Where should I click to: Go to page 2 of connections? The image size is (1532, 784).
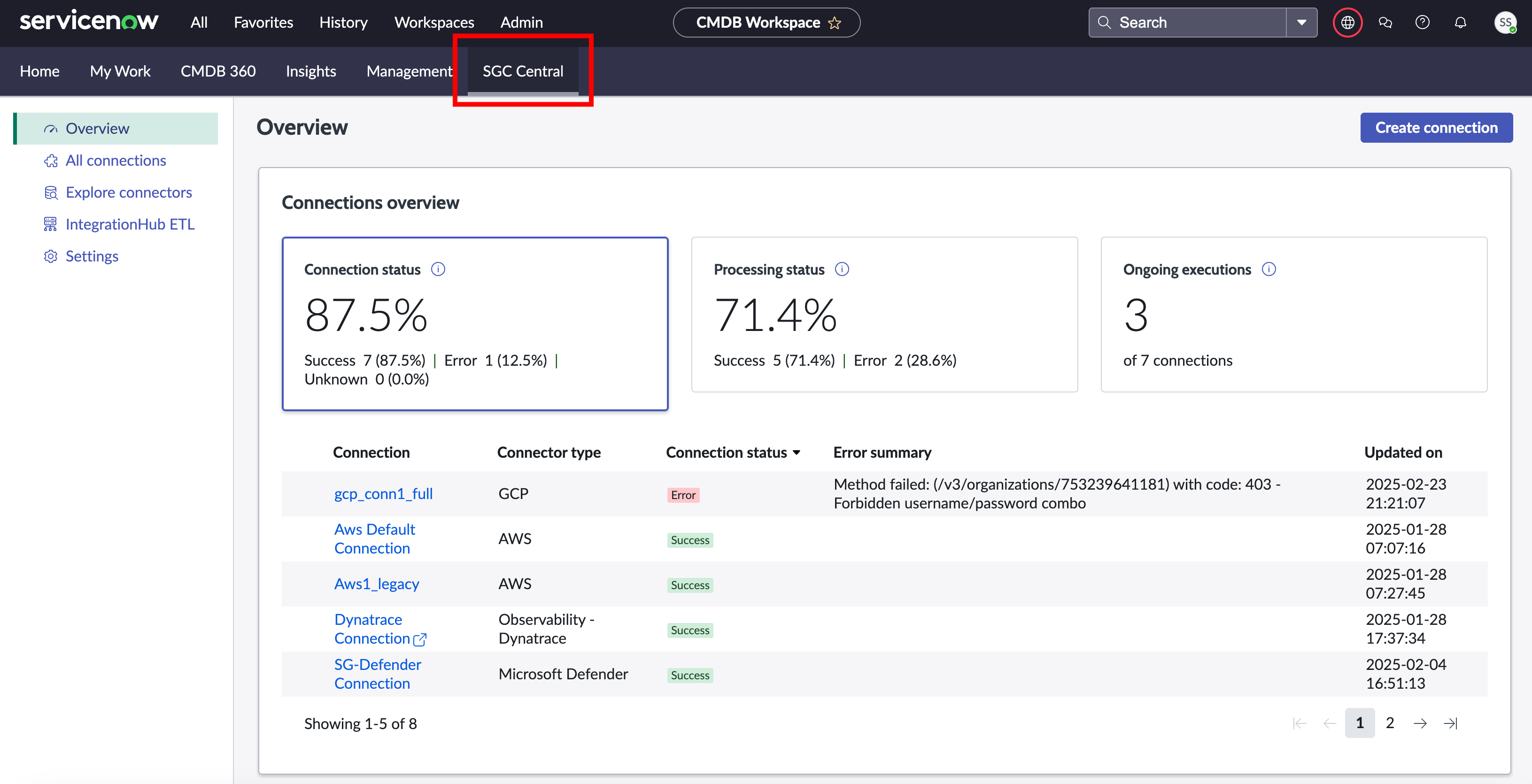(1390, 723)
